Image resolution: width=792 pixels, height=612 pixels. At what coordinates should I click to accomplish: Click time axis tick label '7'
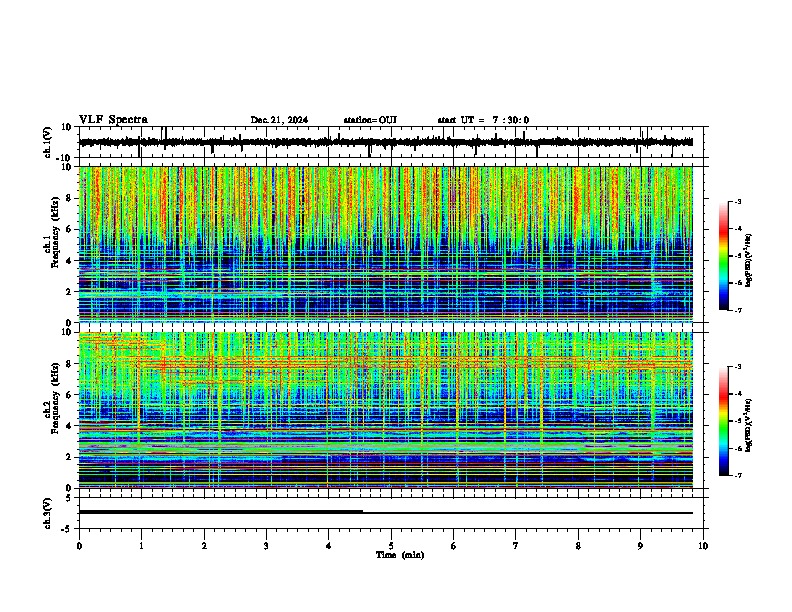click(x=516, y=546)
